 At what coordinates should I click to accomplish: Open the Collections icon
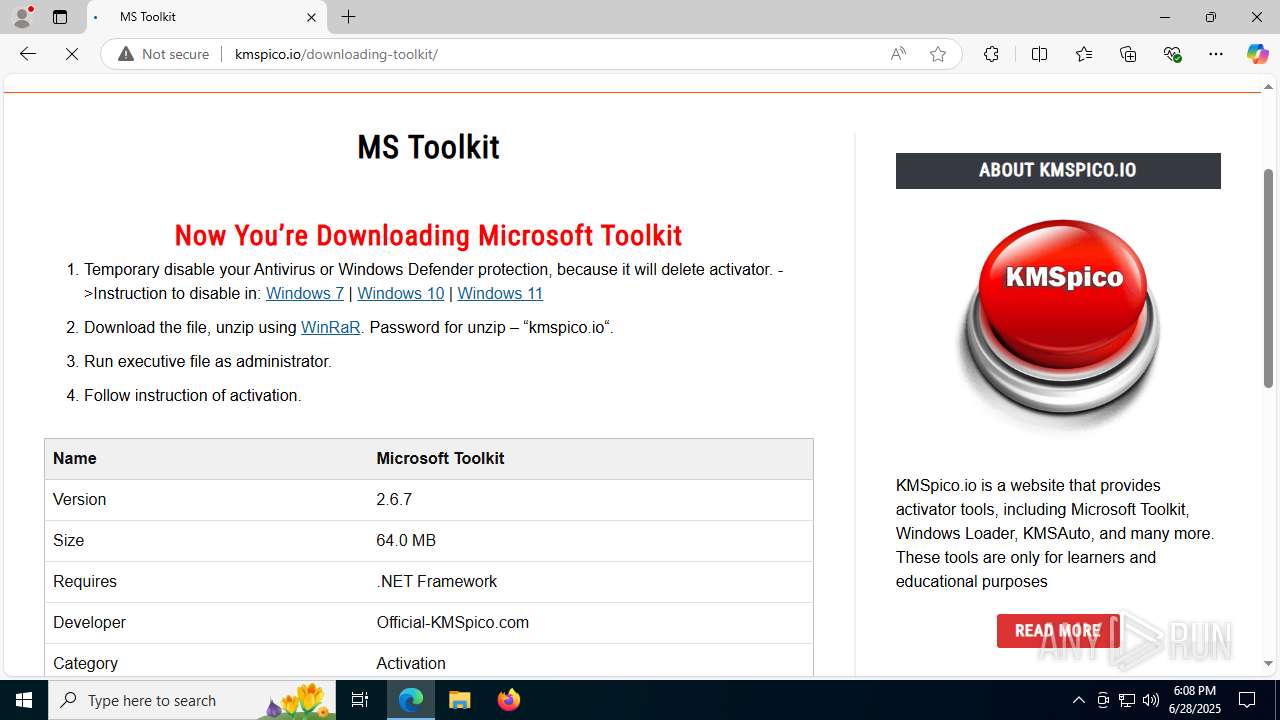1128,54
